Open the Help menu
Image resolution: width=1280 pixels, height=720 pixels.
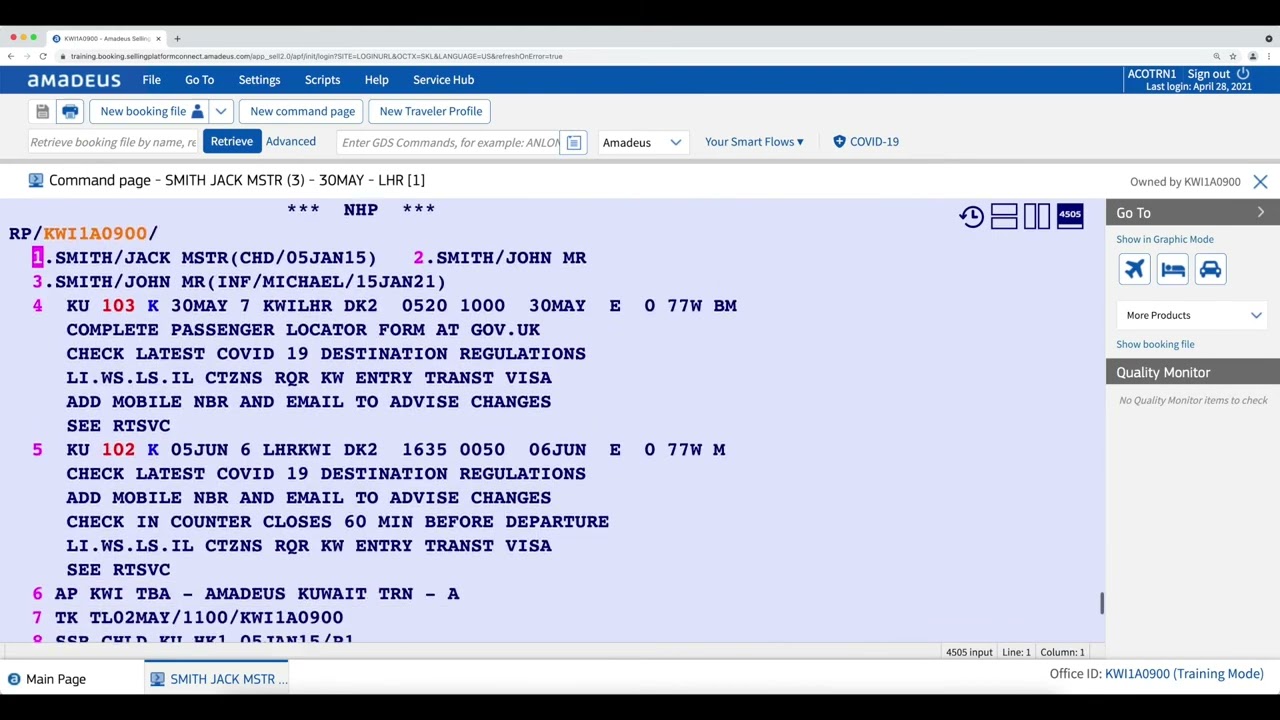pyautogui.click(x=376, y=80)
